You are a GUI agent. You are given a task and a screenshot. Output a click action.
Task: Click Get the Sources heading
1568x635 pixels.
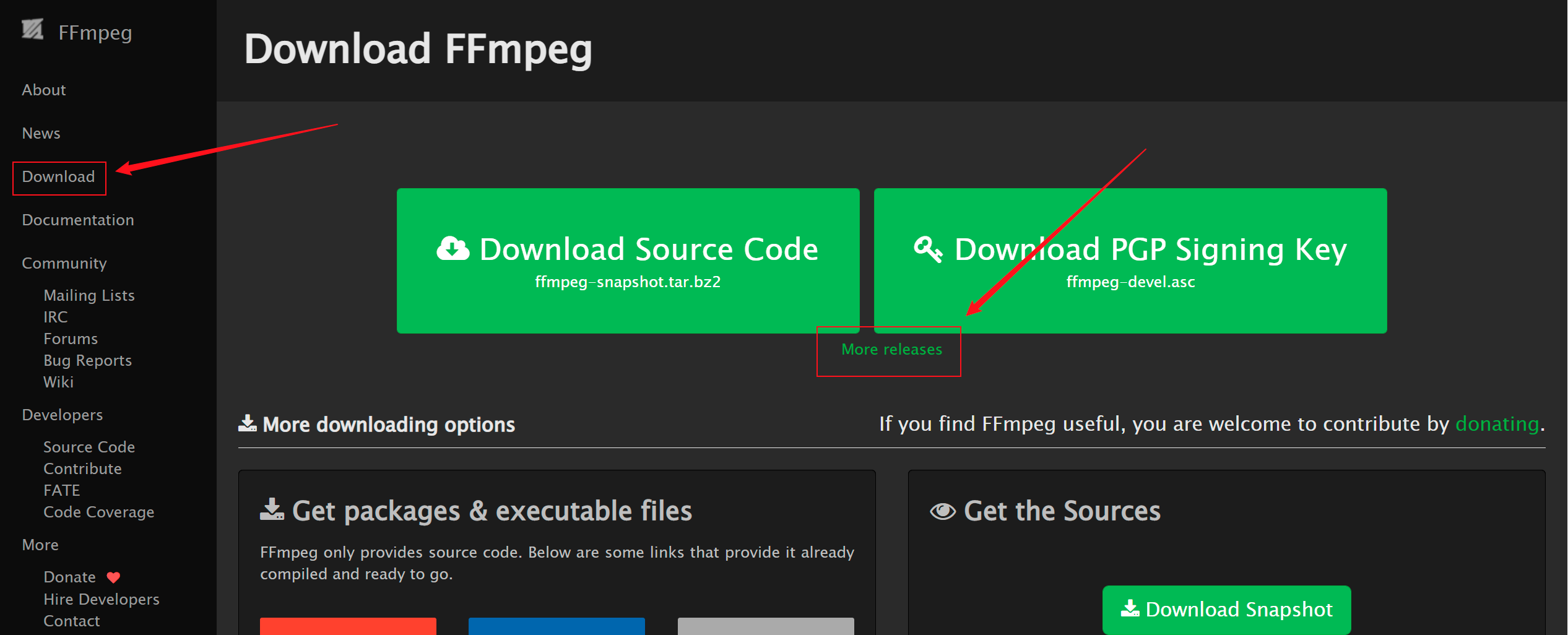coord(1062,511)
